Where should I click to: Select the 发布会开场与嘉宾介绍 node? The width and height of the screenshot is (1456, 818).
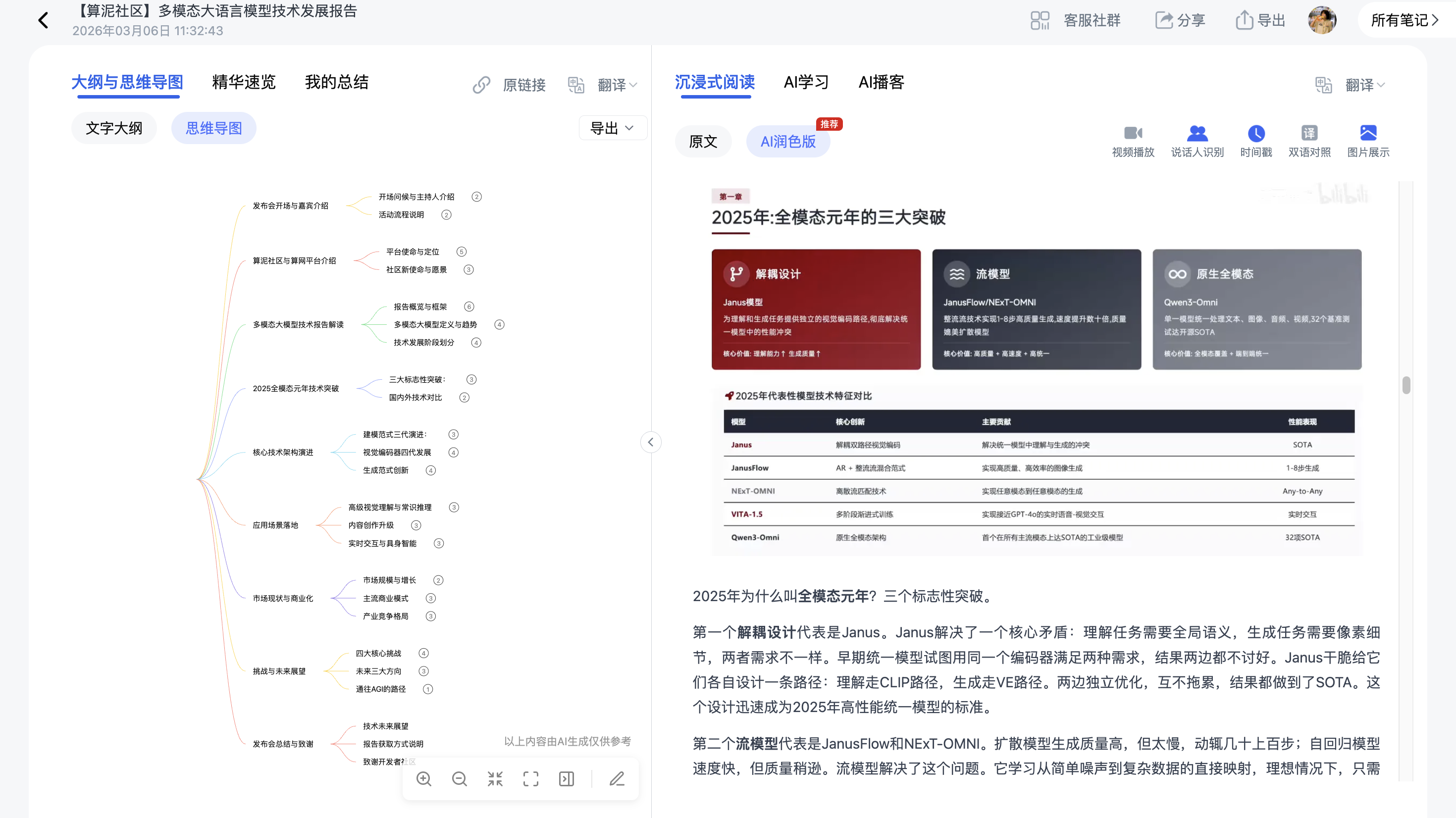point(291,206)
